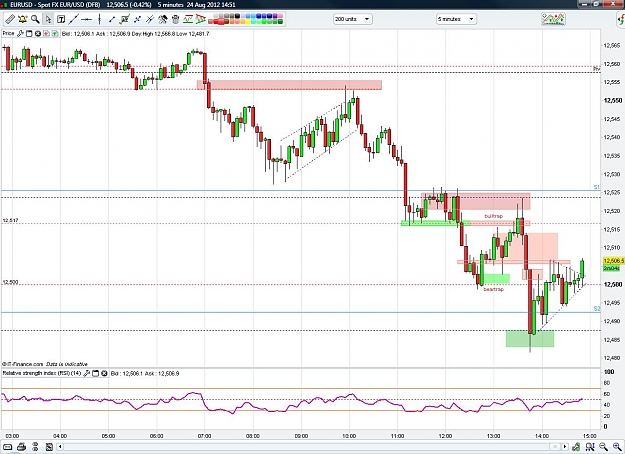The image size is (625, 454).
Task: Select the segment line drawing tool
Action: tap(112, 19)
